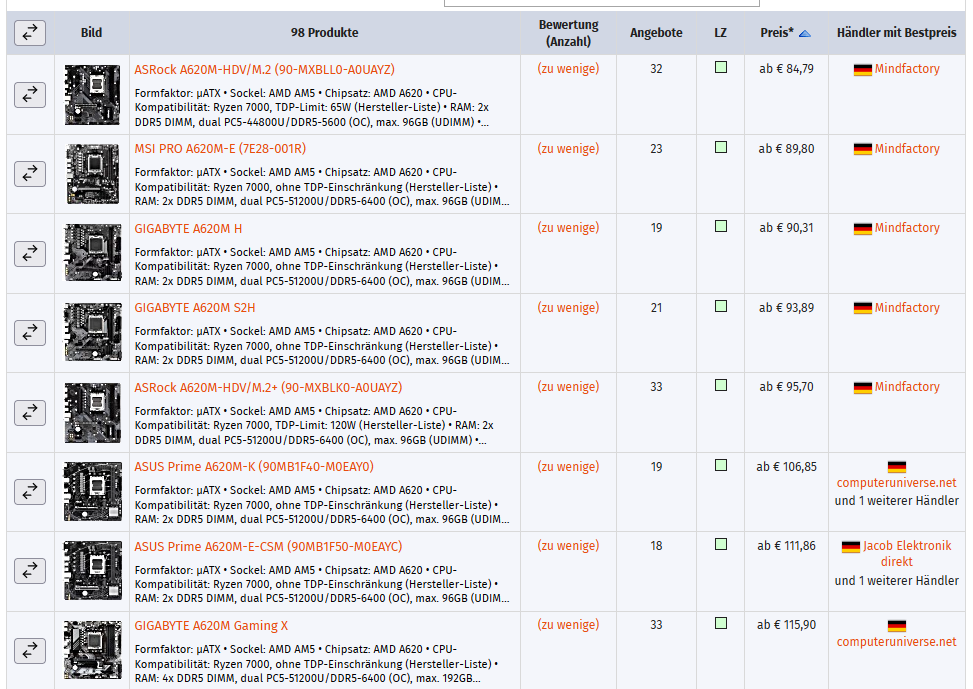973x689 pixels.
Task: Toggle LZ checkbox for ASUS Prime A620M-E-CSM
Action: pyautogui.click(x=720, y=544)
